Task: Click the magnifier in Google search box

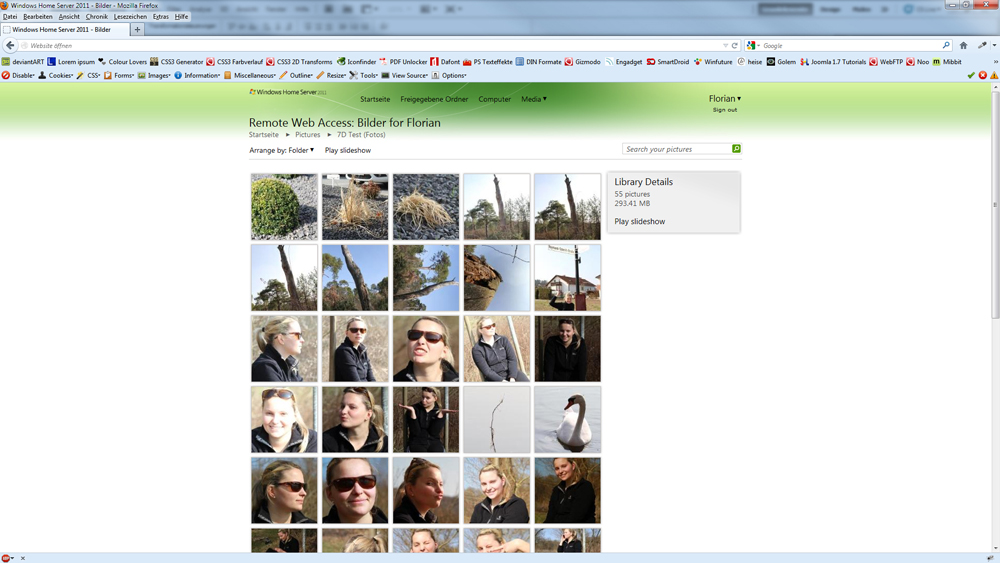Action: (946, 45)
